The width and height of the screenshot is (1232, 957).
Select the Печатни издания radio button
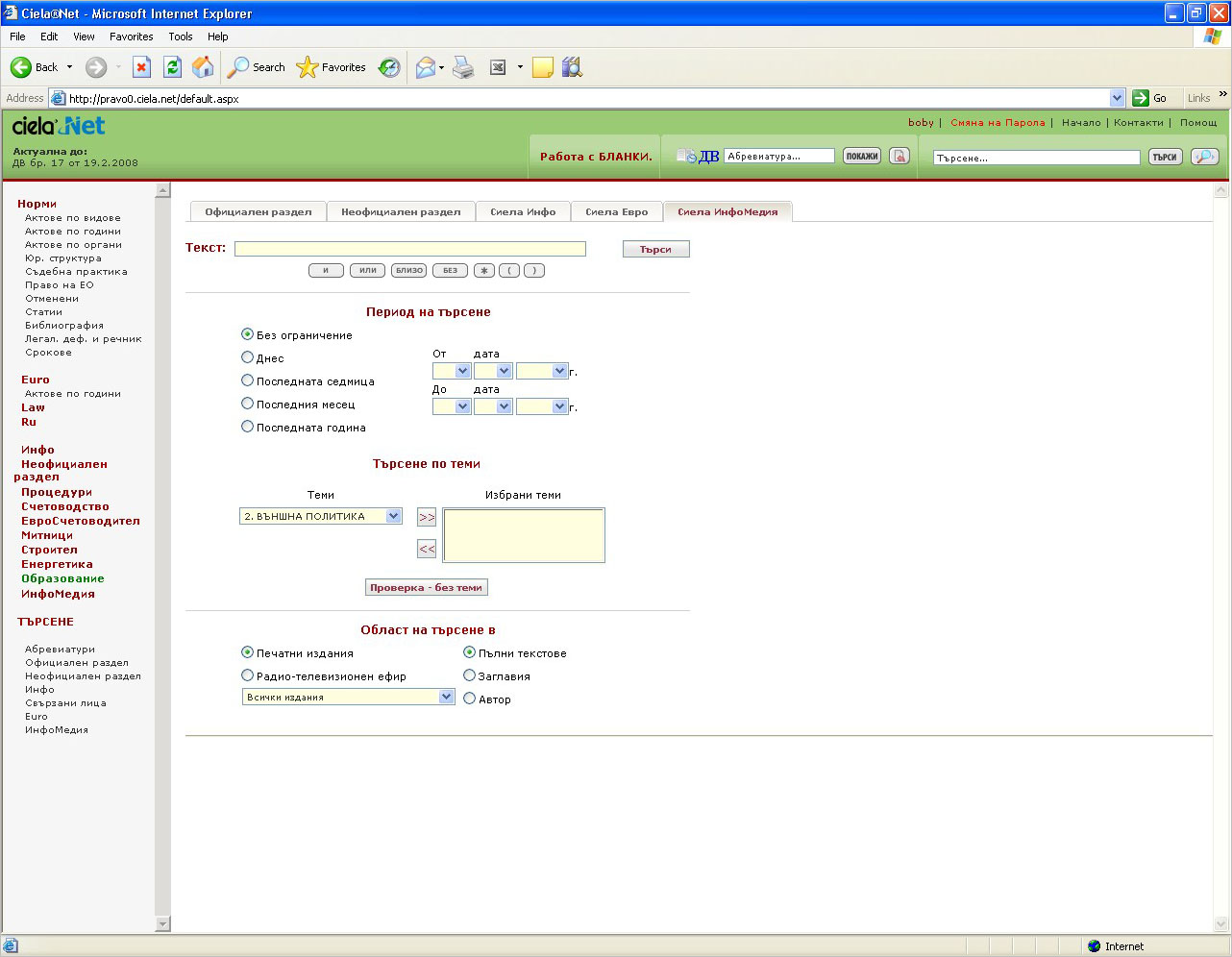[x=247, y=652]
